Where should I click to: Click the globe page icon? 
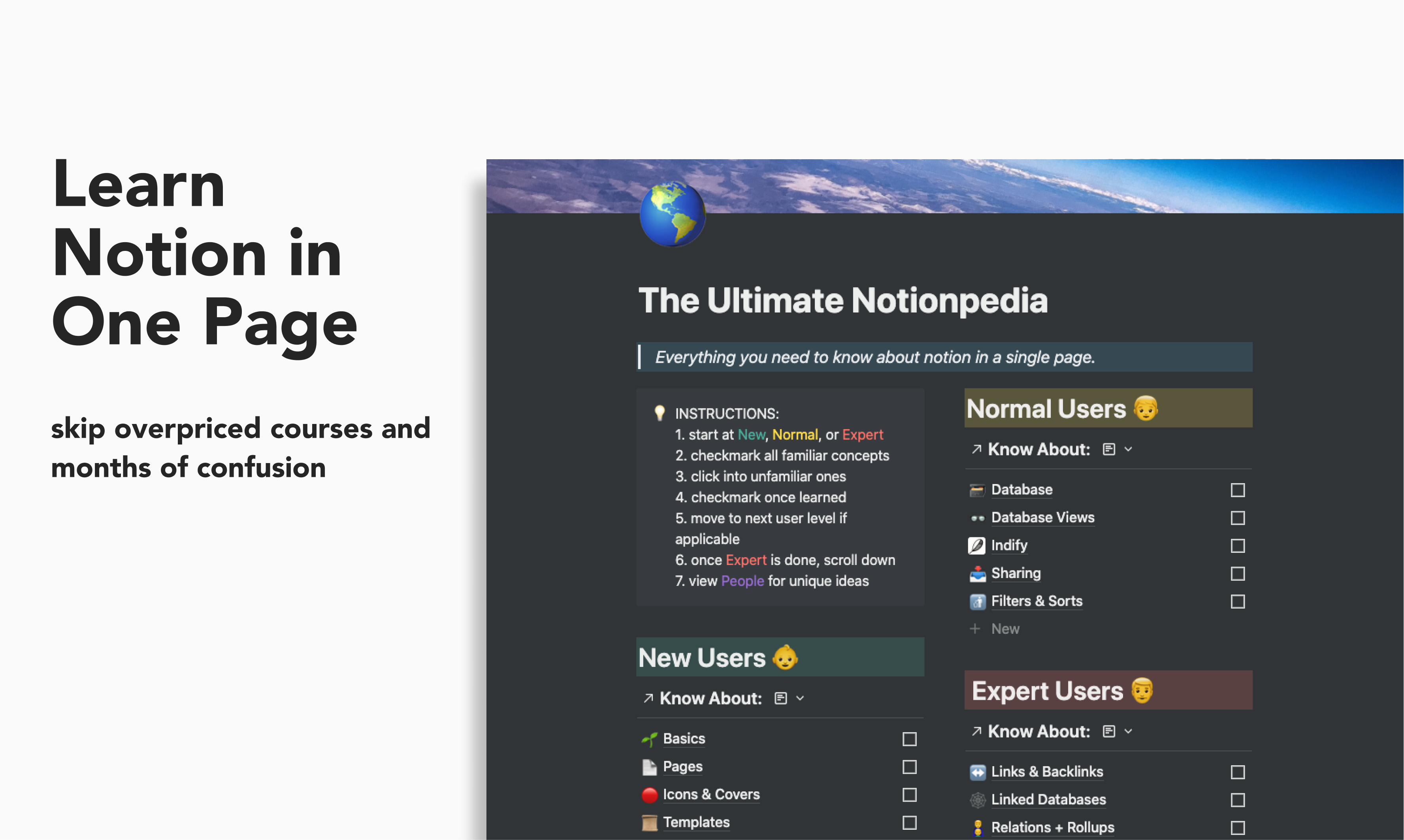click(672, 214)
